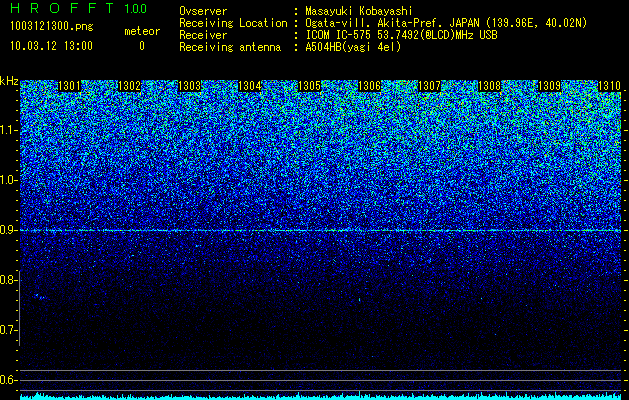Click the 1301 time marker
This screenshot has width=629, height=400.
coord(69,86)
